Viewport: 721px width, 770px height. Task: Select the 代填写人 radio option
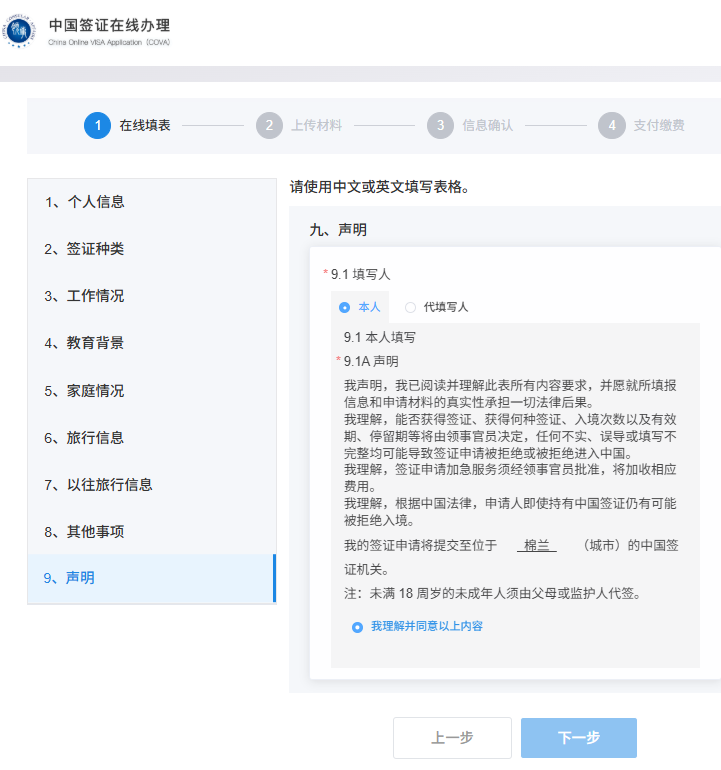(x=410, y=307)
